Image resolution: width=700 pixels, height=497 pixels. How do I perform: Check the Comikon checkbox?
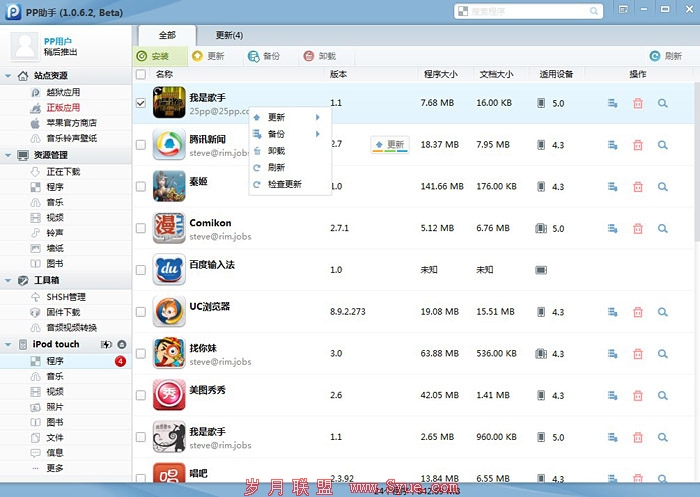(141, 228)
